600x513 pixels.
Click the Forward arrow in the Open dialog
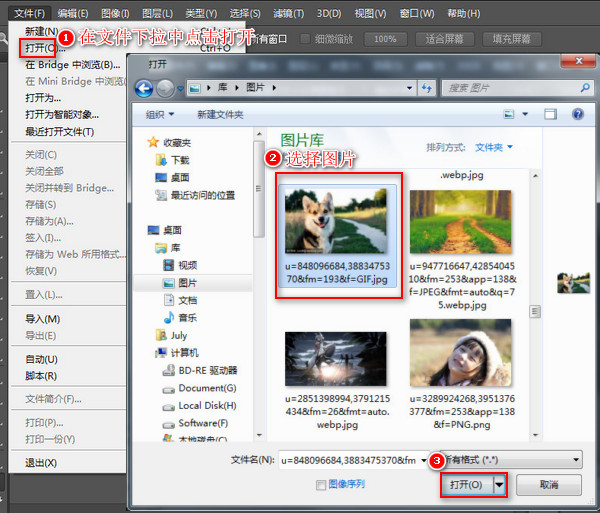click(x=165, y=88)
